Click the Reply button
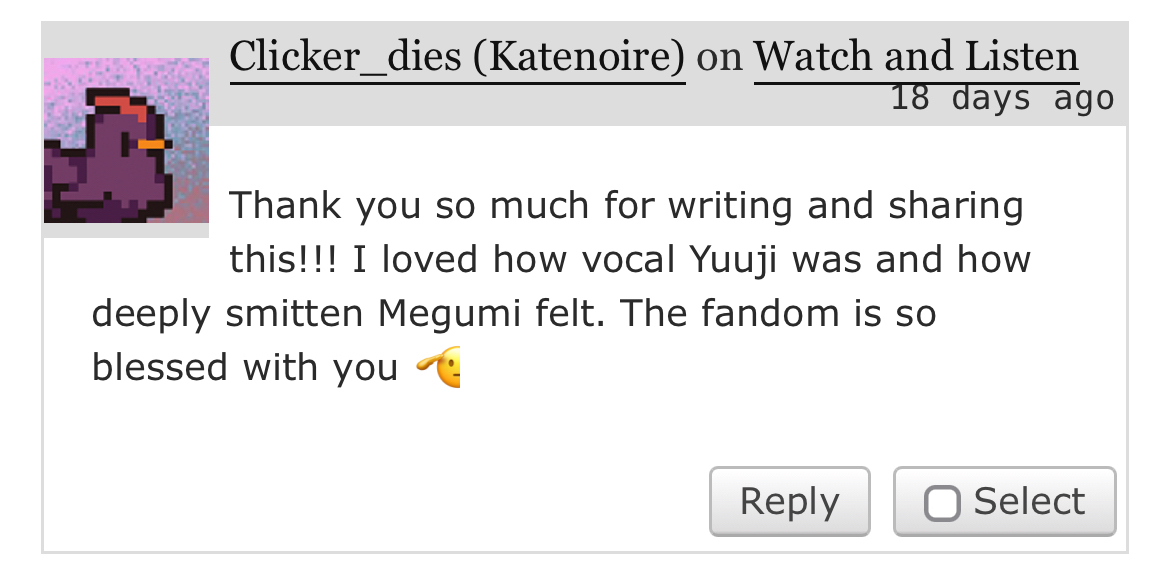 coord(789,501)
